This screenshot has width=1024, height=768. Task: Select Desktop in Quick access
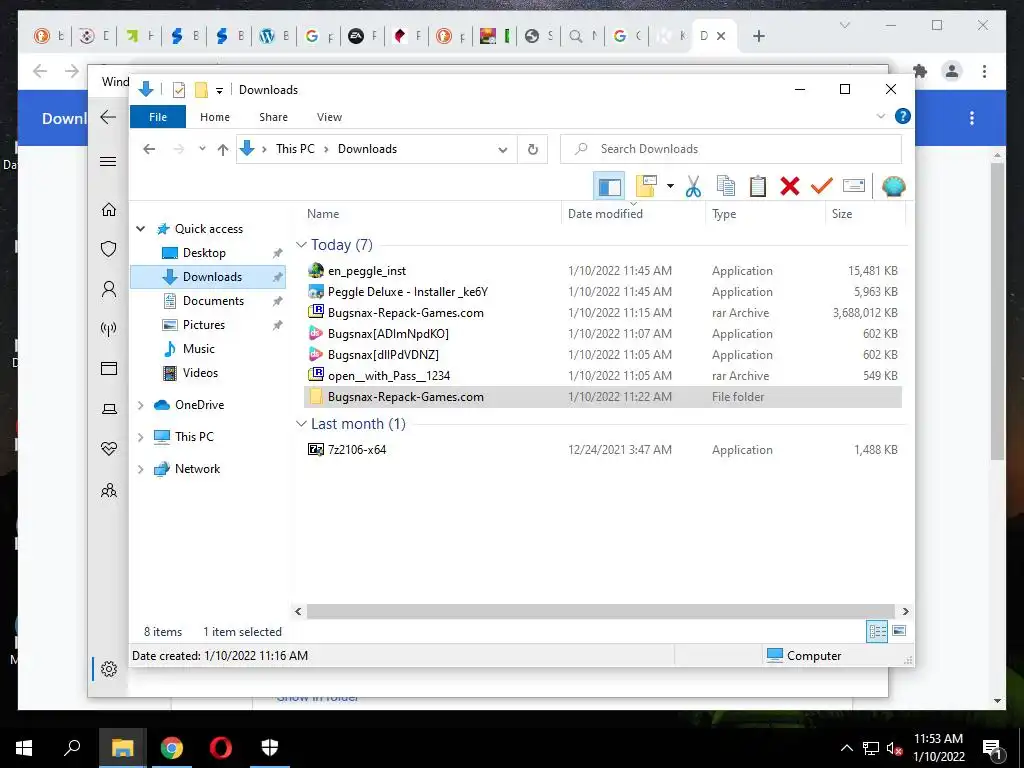pyautogui.click(x=204, y=253)
